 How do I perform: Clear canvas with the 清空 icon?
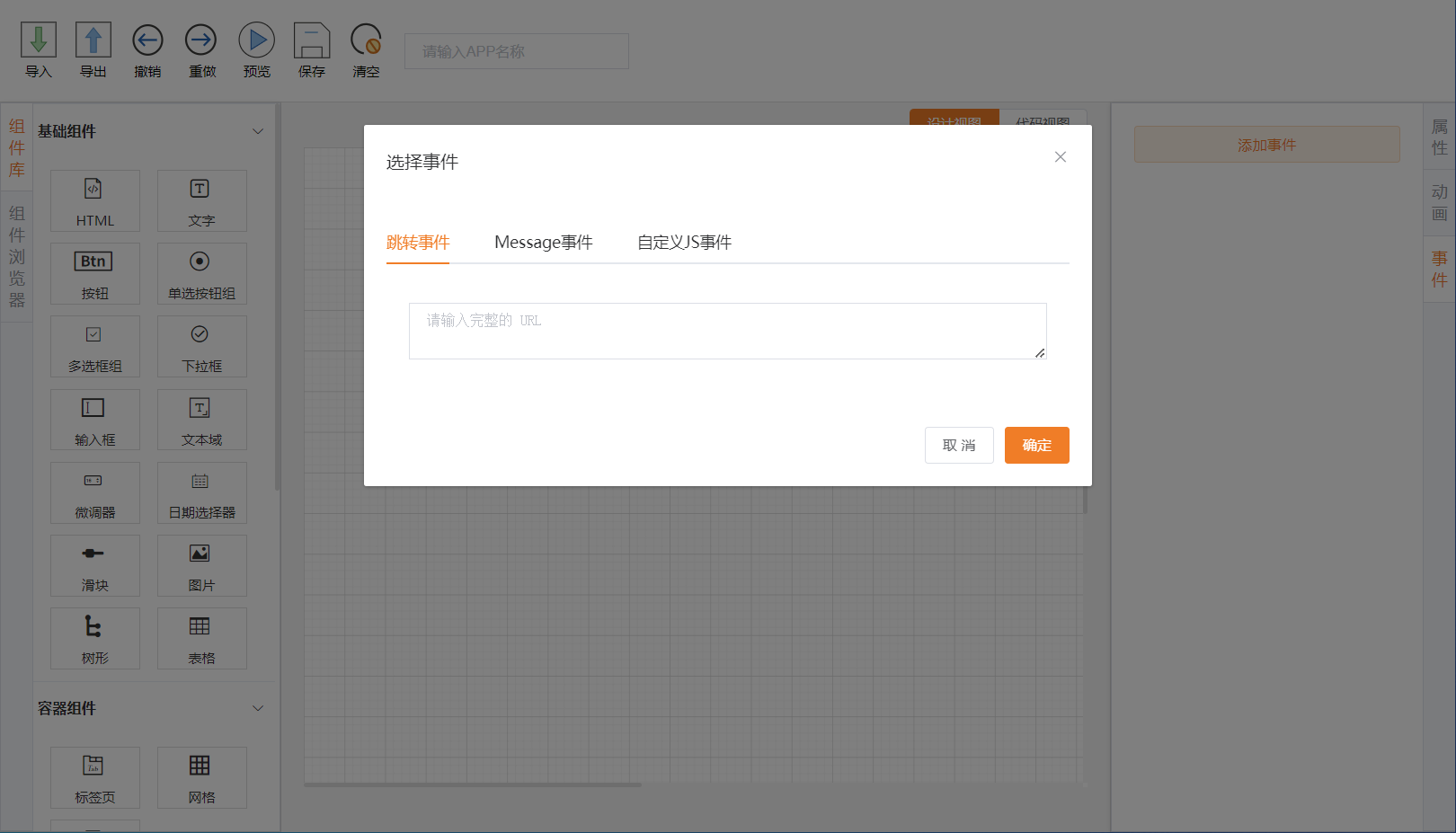coord(366,40)
